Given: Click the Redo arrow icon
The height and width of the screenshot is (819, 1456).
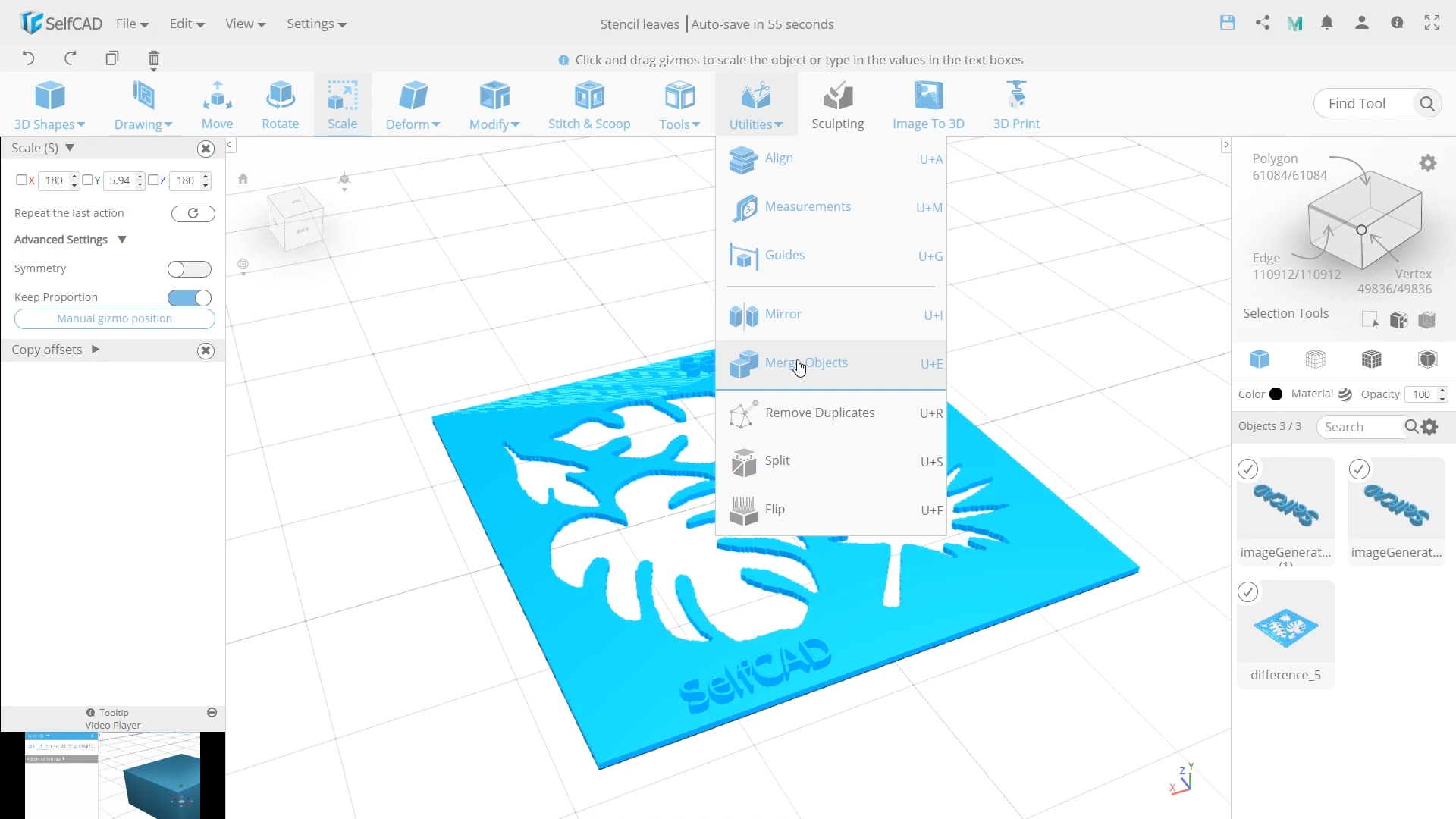Looking at the screenshot, I should (x=71, y=58).
